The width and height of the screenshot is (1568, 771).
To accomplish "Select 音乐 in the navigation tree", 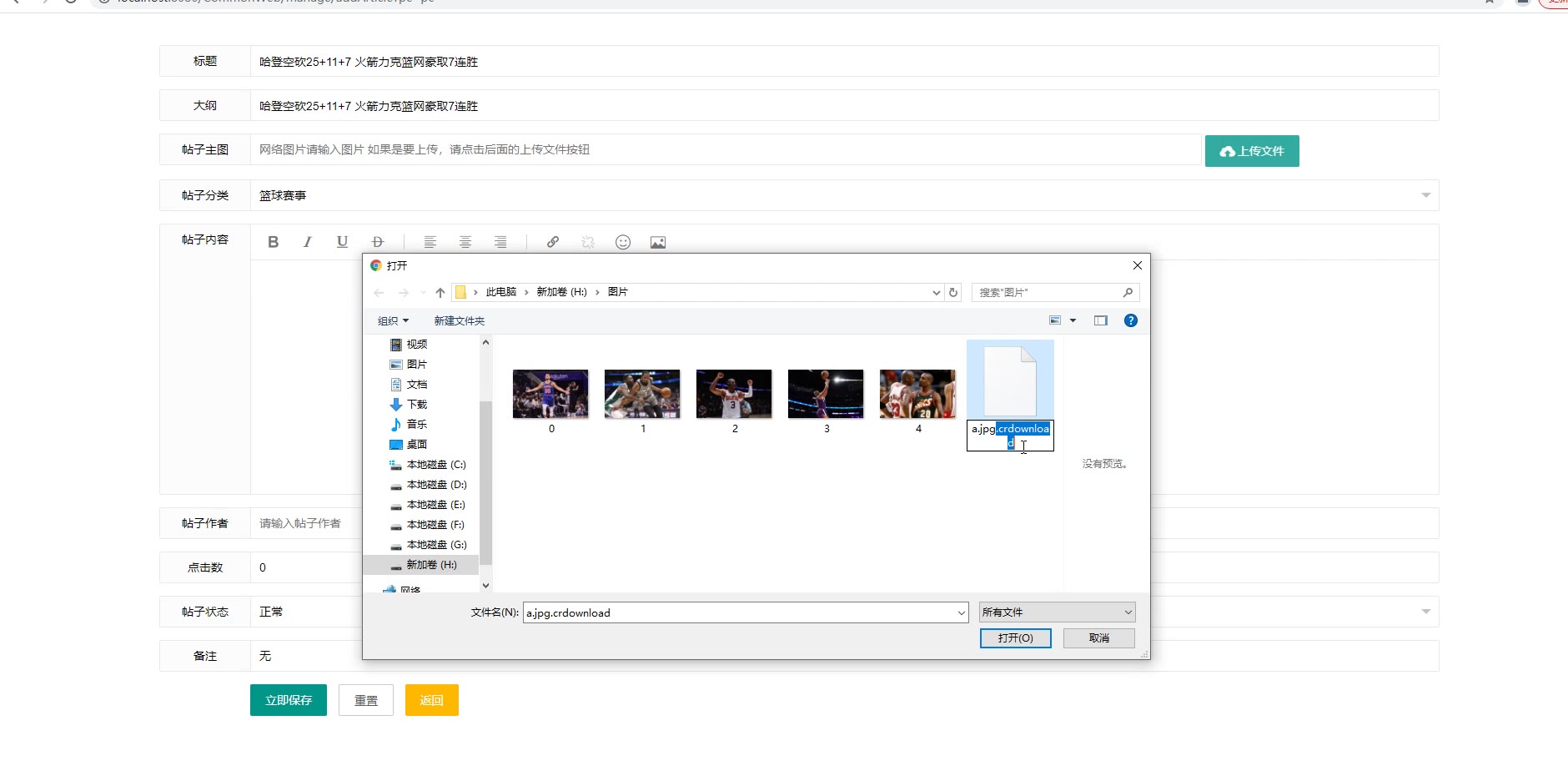I will pos(417,425).
